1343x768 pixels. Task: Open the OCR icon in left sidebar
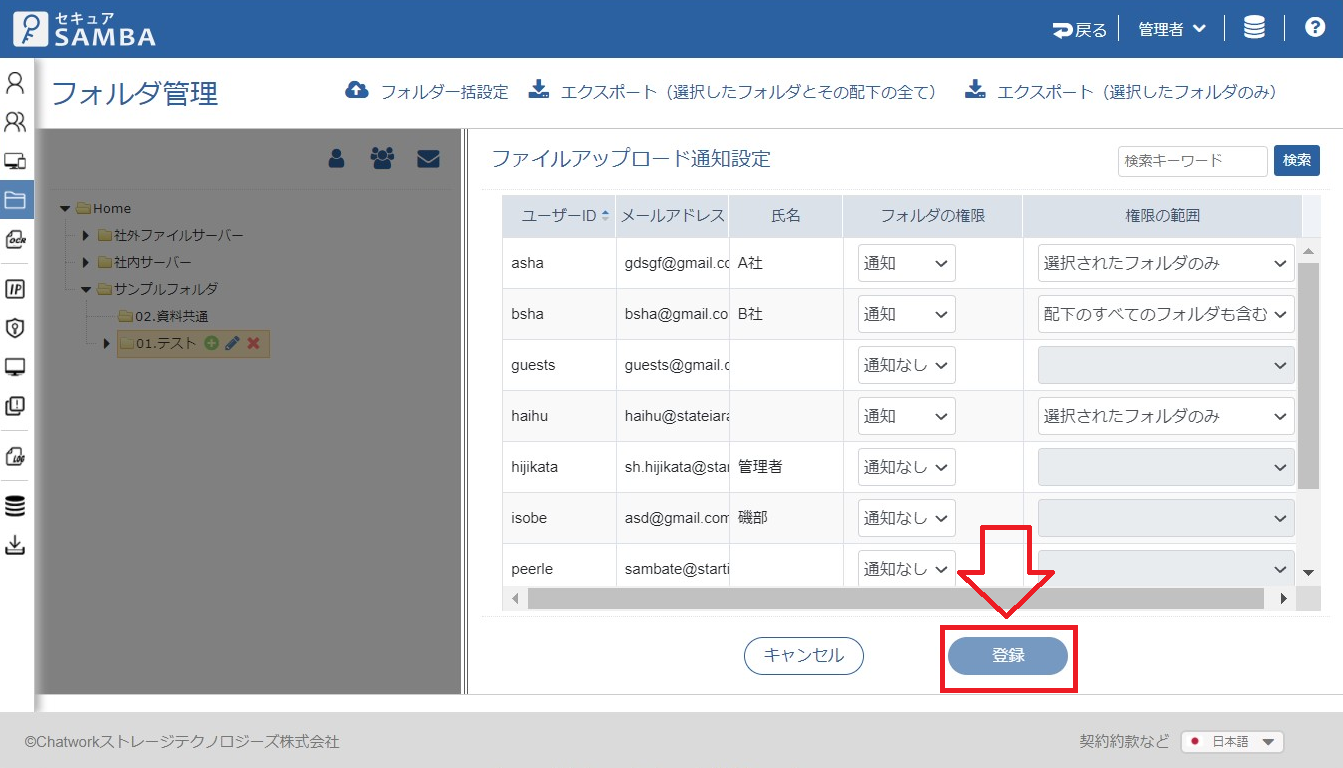[15, 240]
